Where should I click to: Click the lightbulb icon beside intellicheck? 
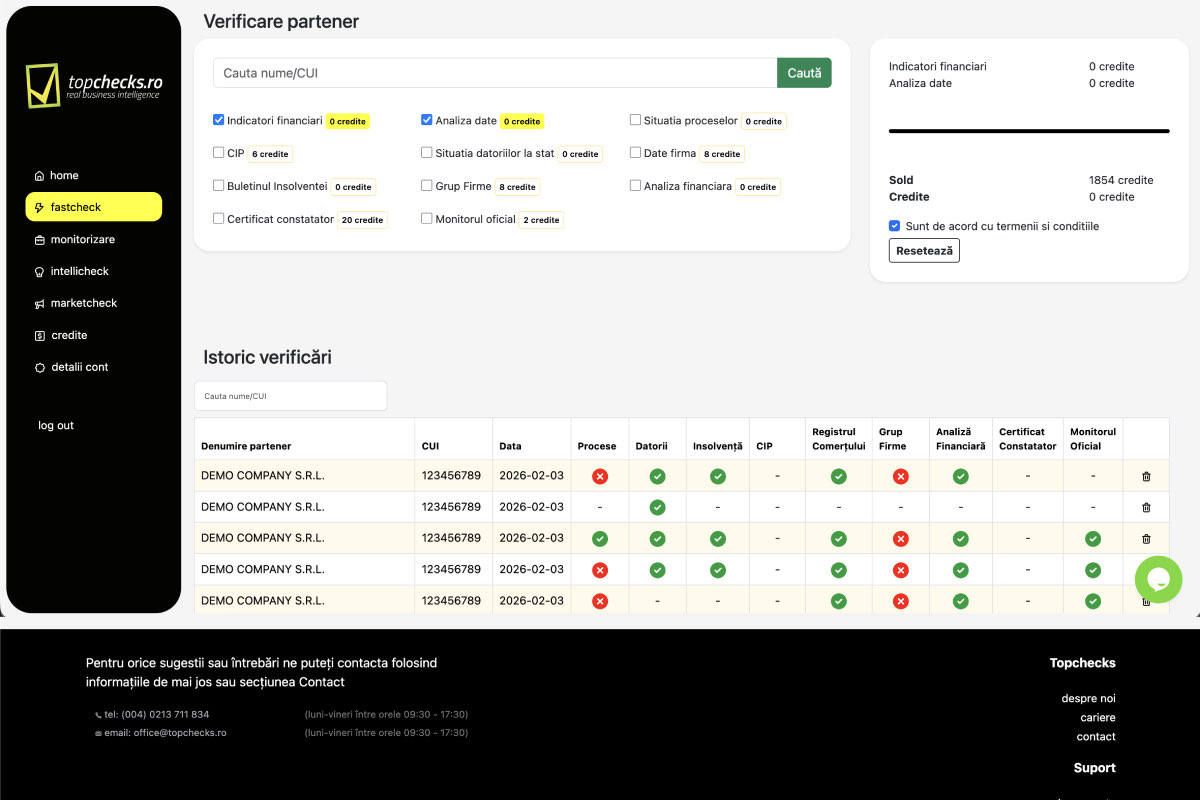point(39,272)
